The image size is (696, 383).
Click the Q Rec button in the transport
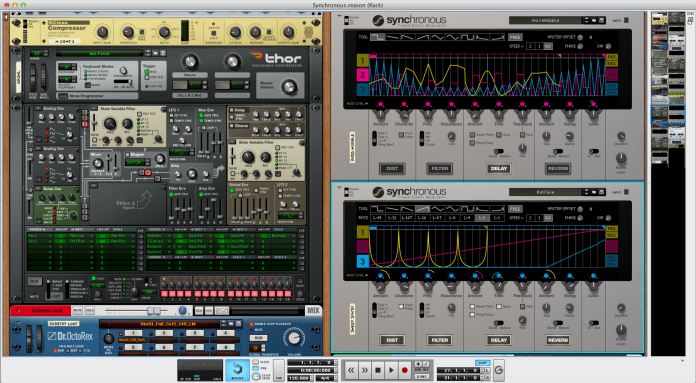coord(422,376)
